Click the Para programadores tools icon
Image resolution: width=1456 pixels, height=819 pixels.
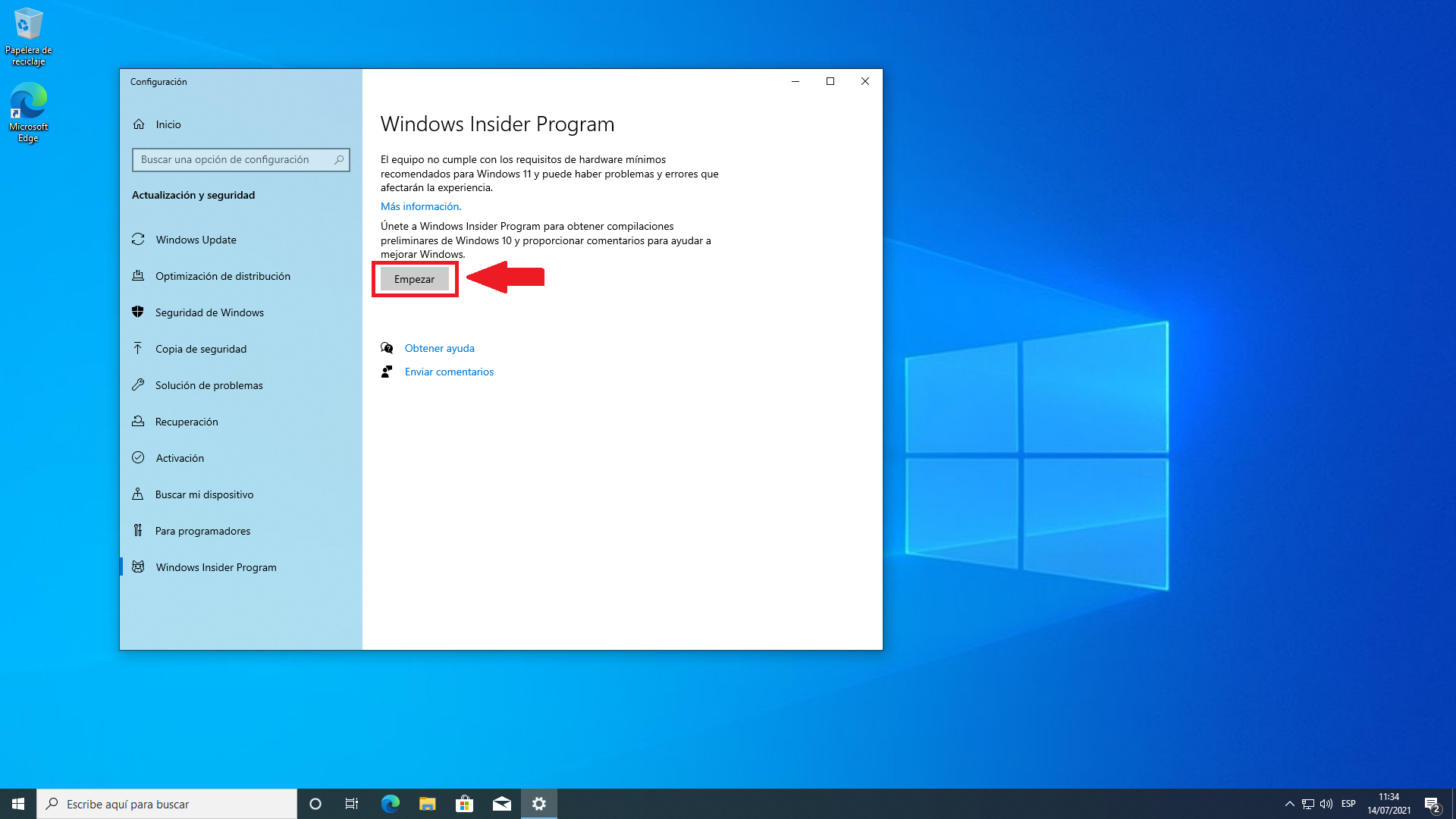coord(138,530)
